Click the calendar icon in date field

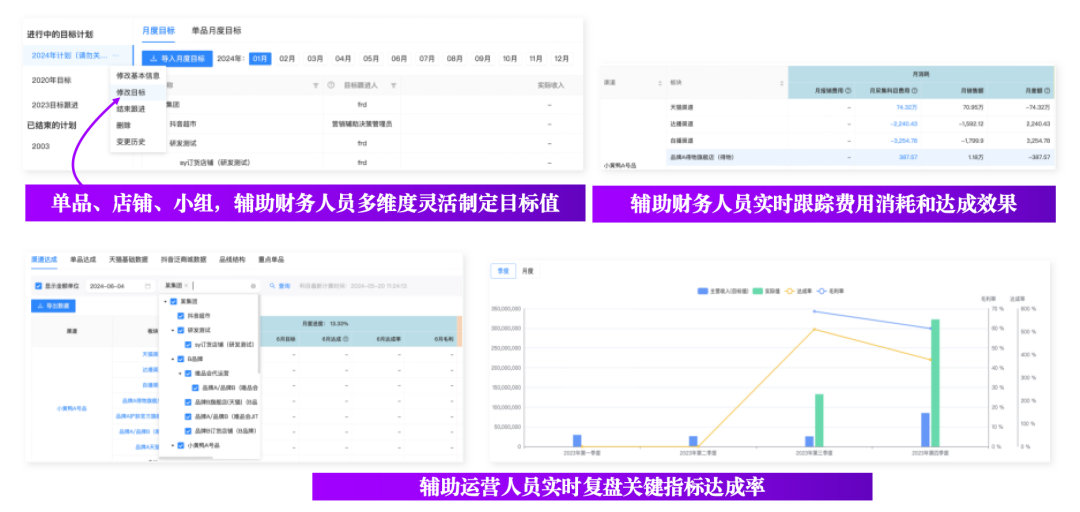click(147, 285)
